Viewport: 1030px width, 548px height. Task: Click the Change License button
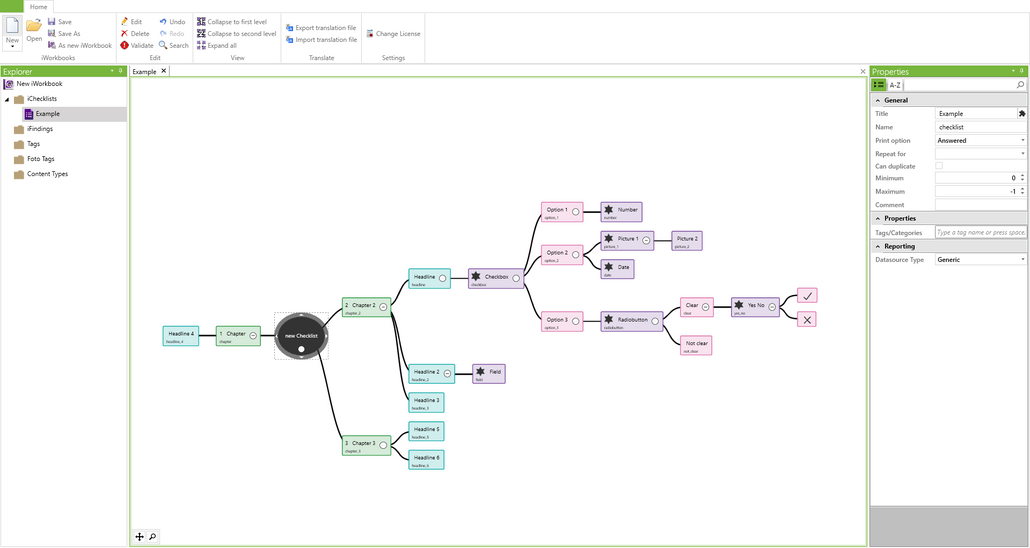(393, 34)
